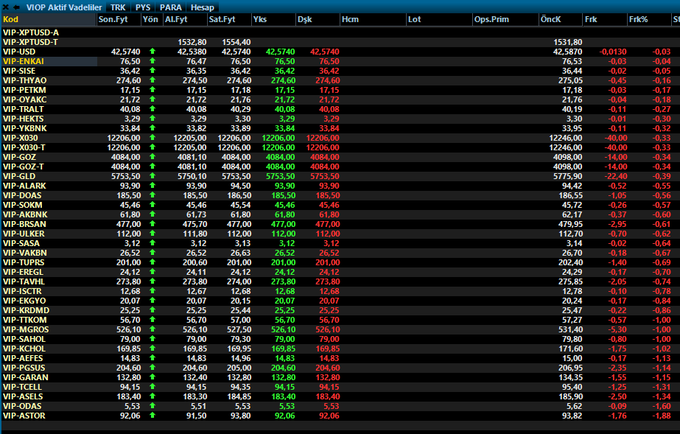Click VIP-ULKER previous close 112,70
This screenshot has height=434, width=680.
pyautogui.click(x=570, y=234)
